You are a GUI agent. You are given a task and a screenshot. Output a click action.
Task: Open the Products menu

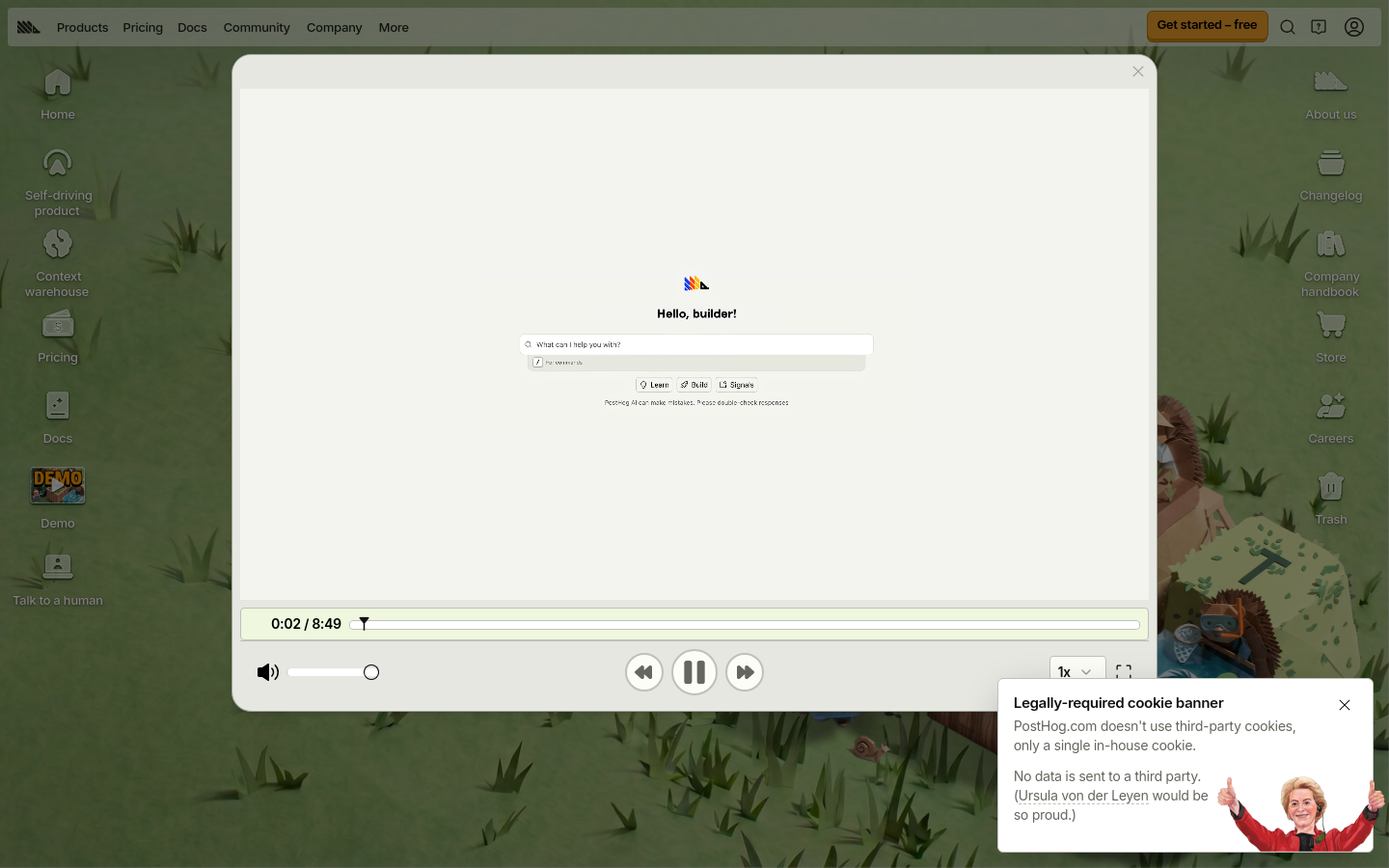pyautogui.click(x=82, y=27)
